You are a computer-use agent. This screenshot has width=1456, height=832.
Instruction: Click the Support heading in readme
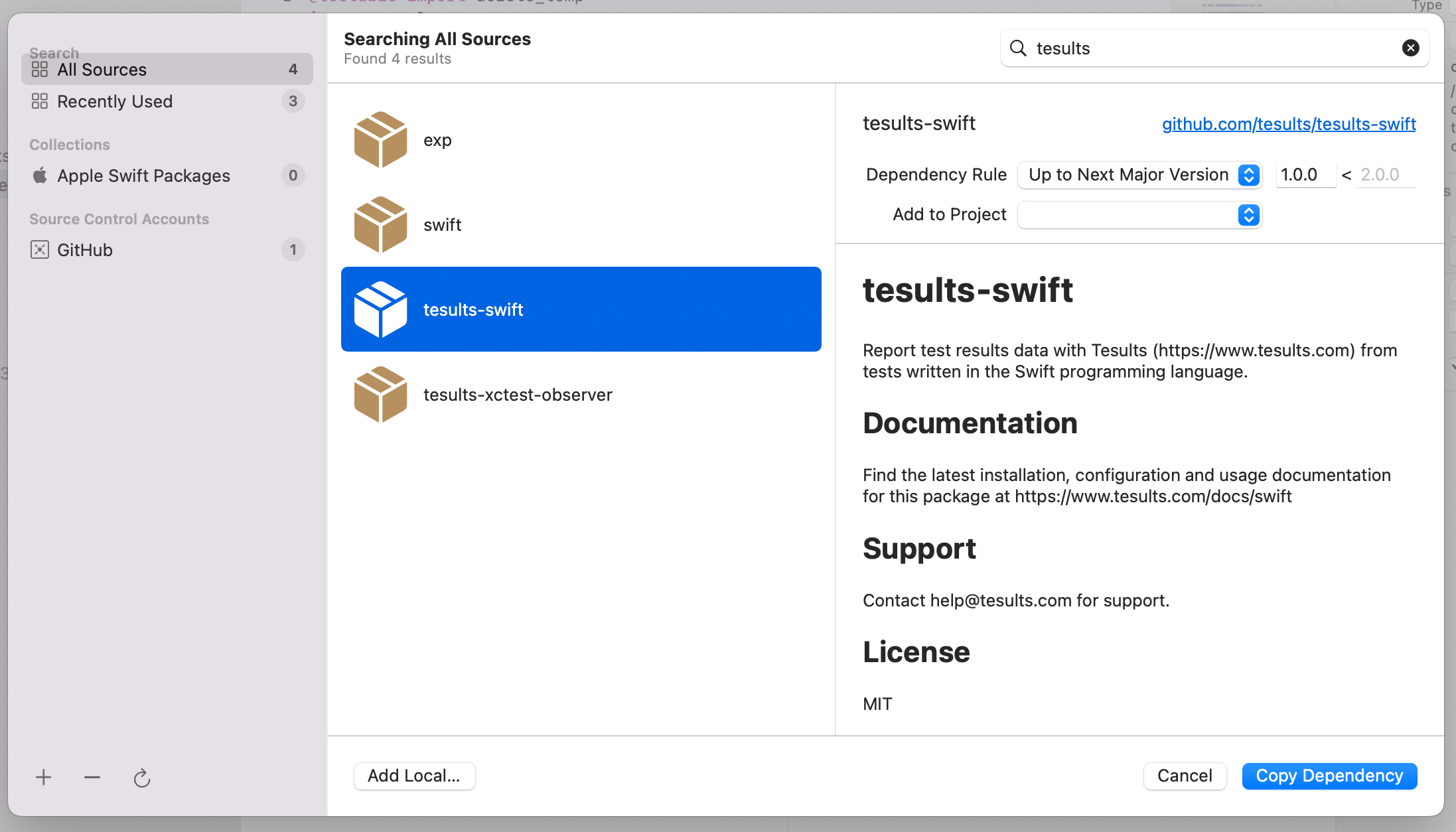coord(919,549)
